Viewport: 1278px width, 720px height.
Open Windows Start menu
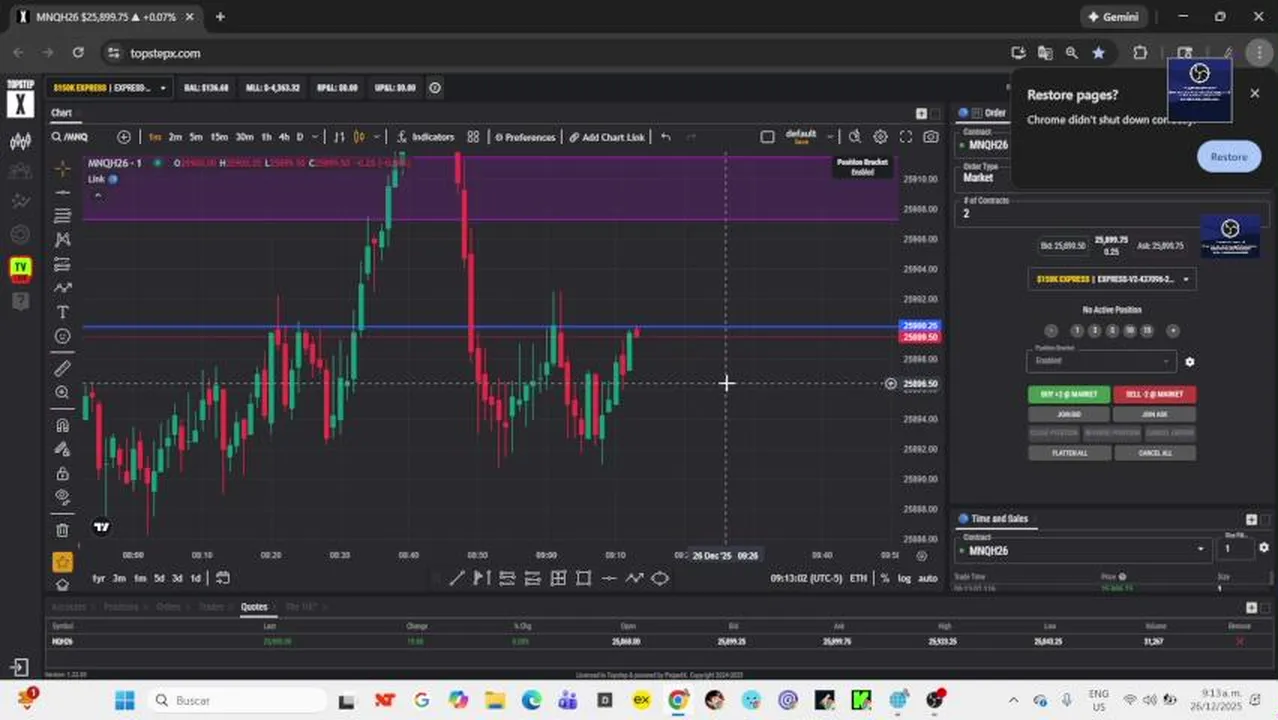tap(124, 700)
